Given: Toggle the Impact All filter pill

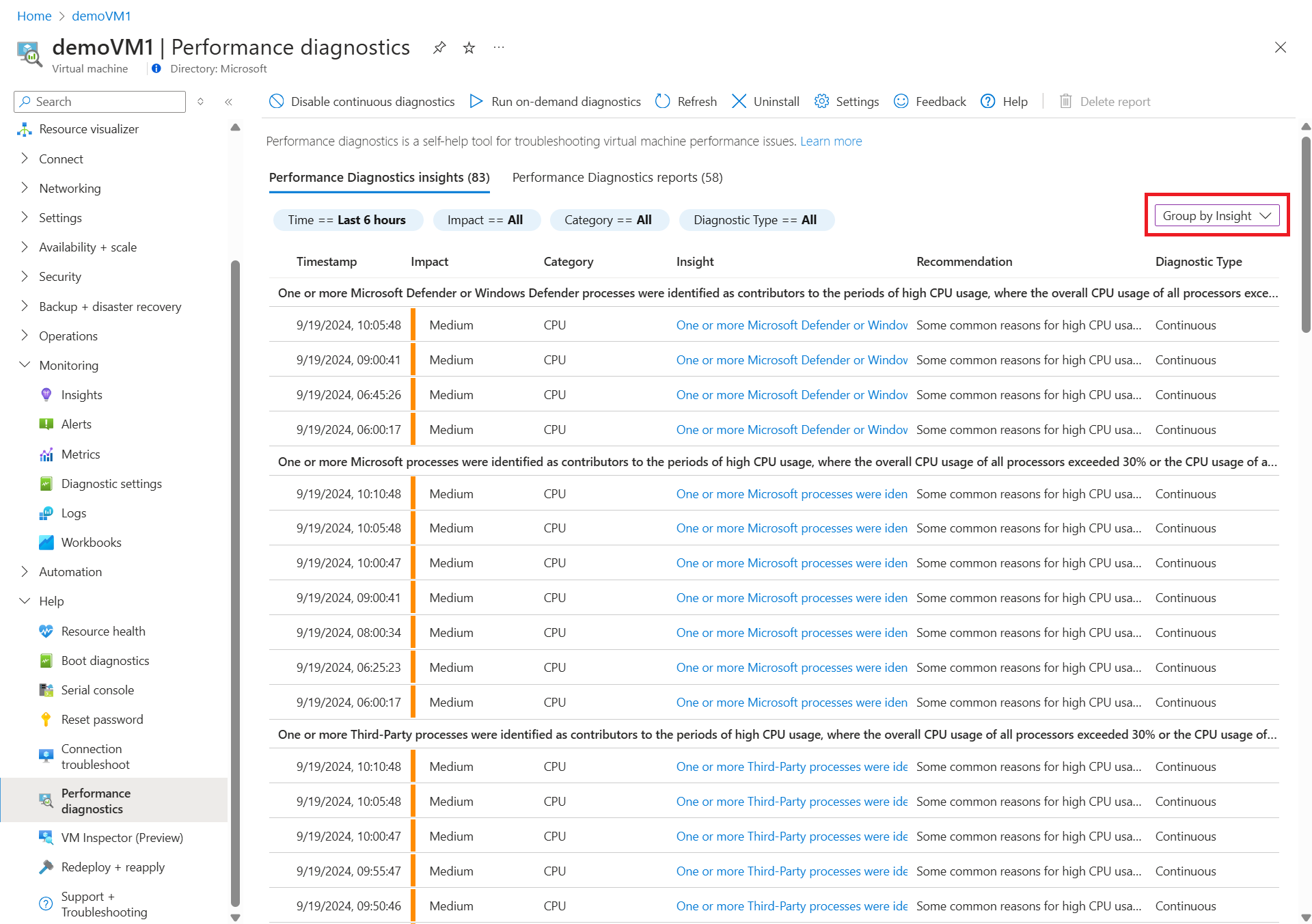Looking at the screenshot, I should (487, 220).
